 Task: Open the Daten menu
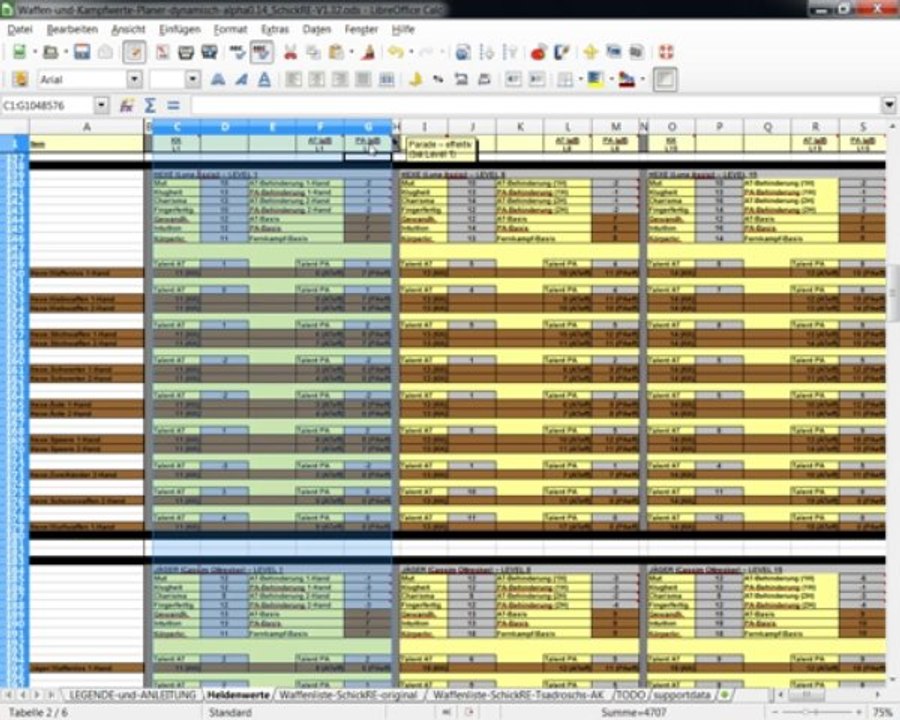click(x=317, y=29)
